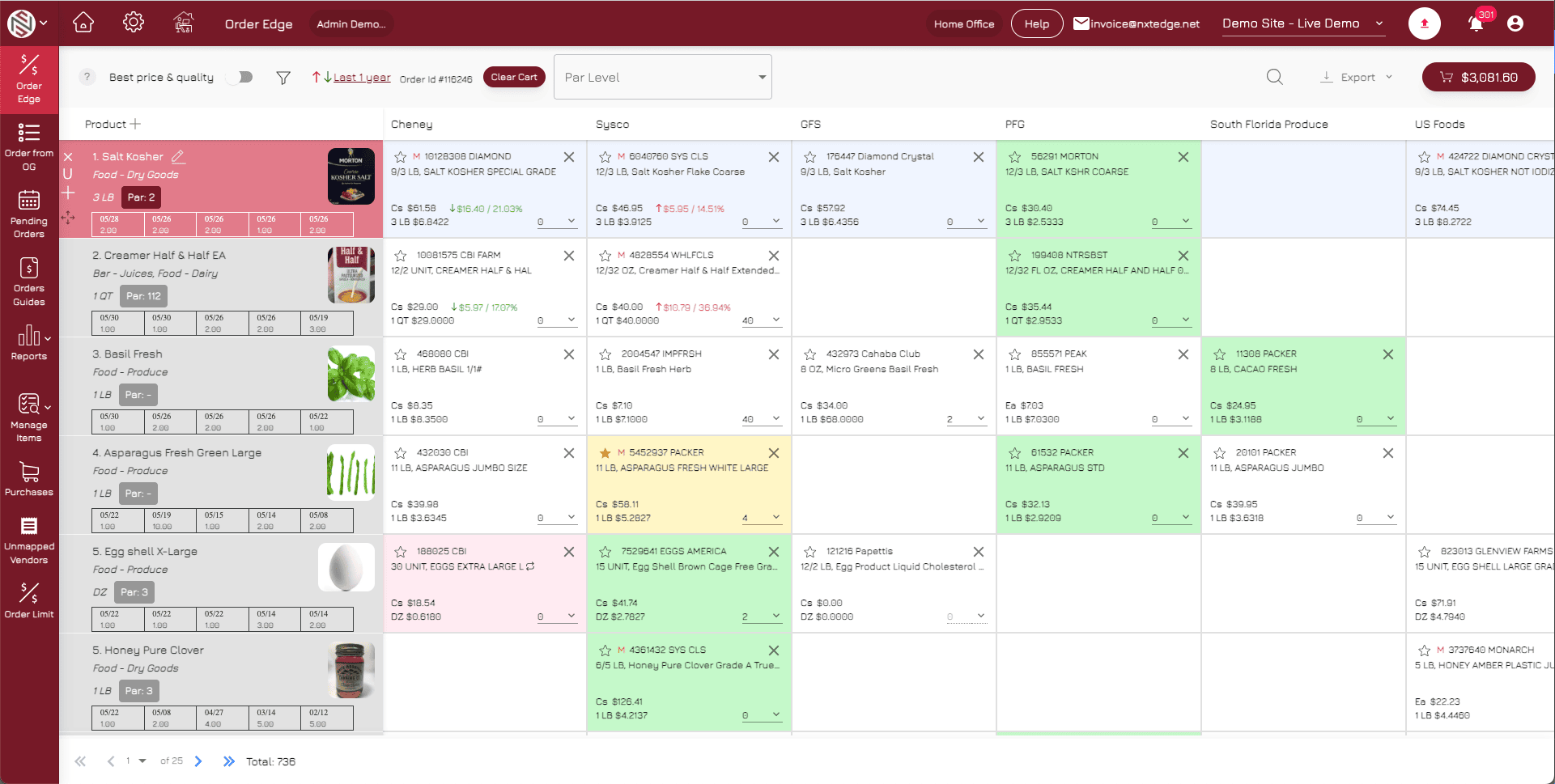Remove the GFS 432973 Cahaba Club item
Viewport: 1555px width, 784px height.
[x=979, y=354]
